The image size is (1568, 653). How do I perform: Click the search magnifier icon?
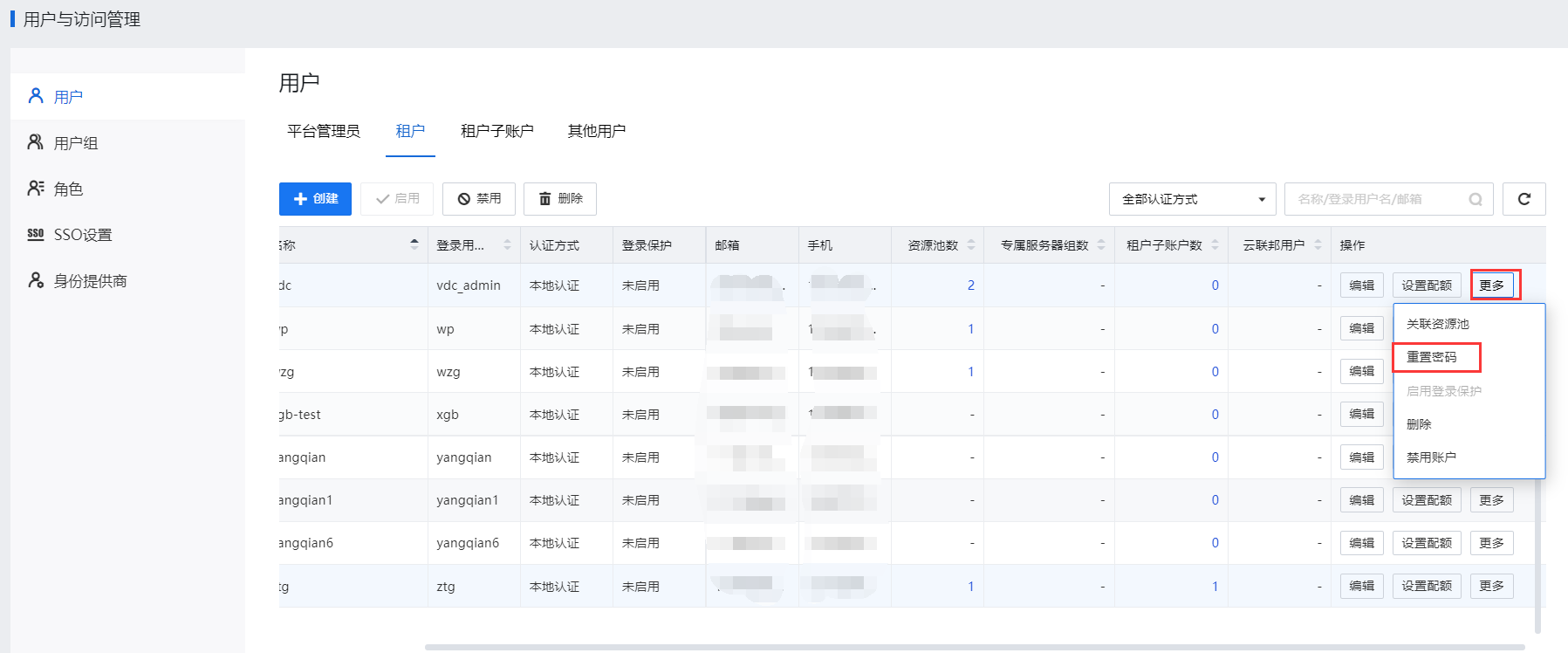point(1476,200)
